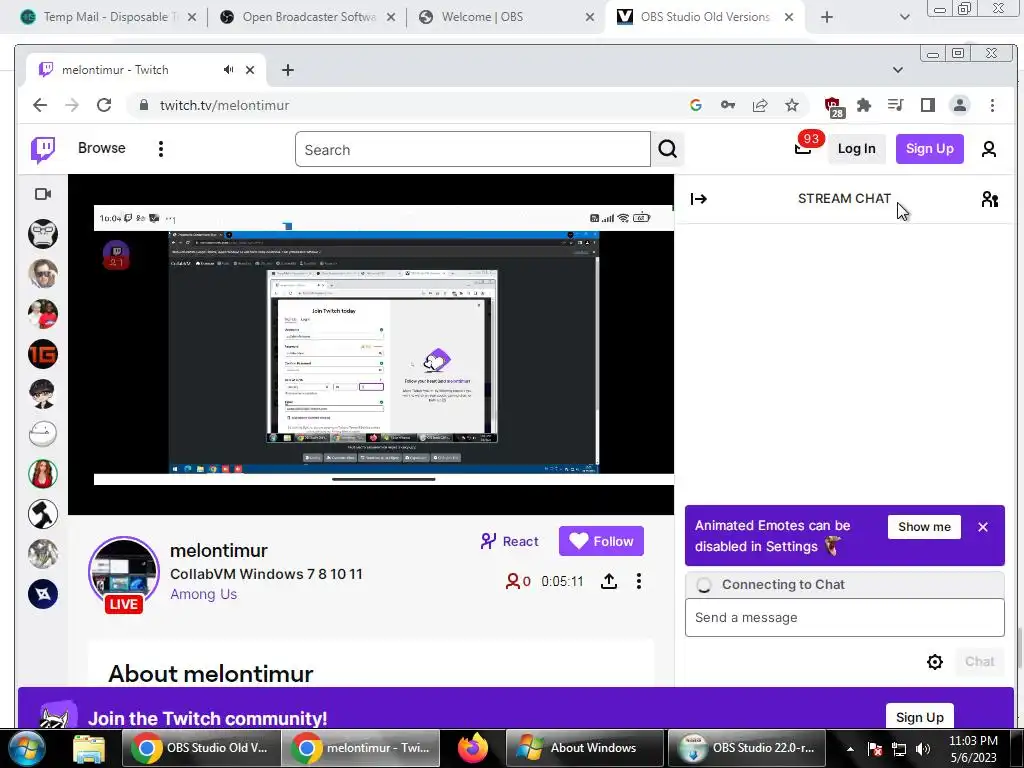Open the three-dot menu next to Browse
Image resolution: width=1024 pixels, height=768 pixels.
click(161, 149)
